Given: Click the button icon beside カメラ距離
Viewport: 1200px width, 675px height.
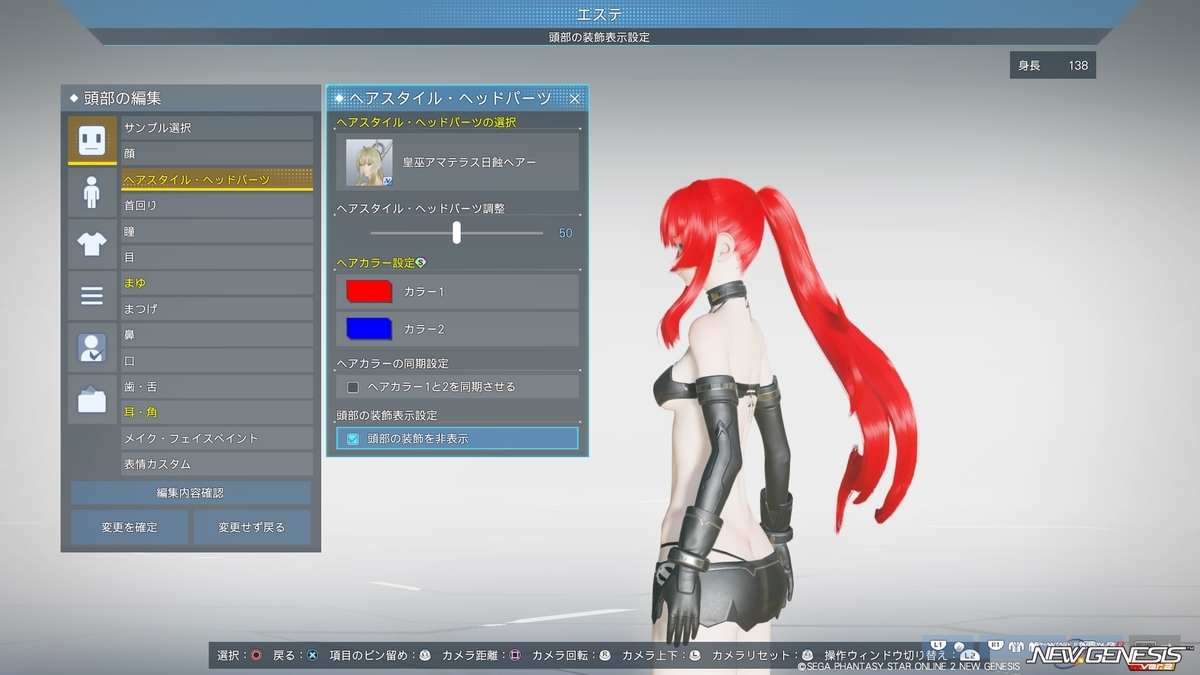Looking at the screenshot, I should [x=515, y=655].
